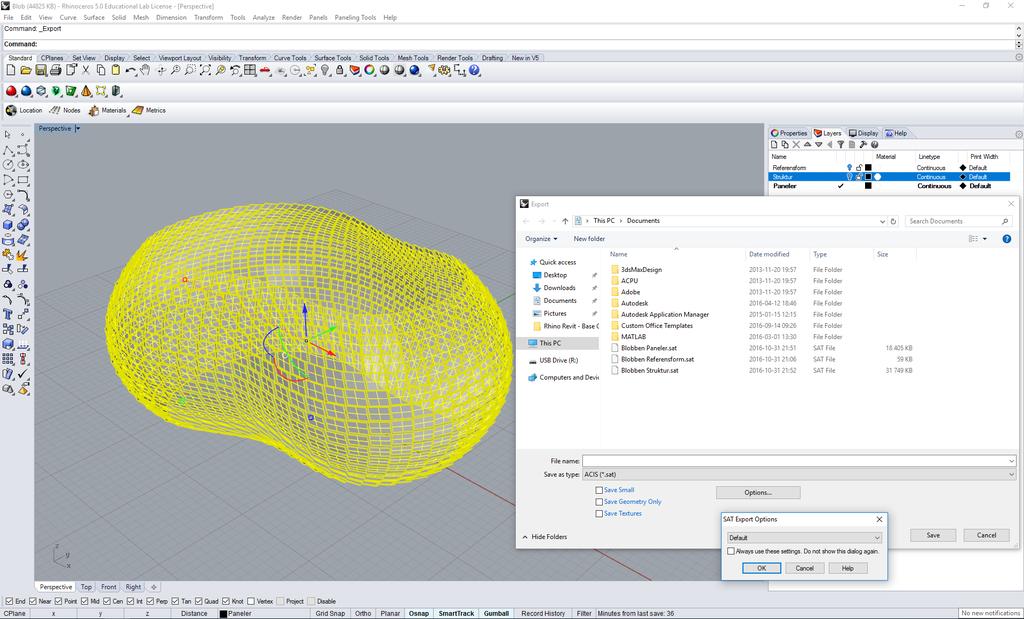The image size is (1024, 619).
Task: Enable the Save Geometry Only checkbox
Action: tap(599, 501)
